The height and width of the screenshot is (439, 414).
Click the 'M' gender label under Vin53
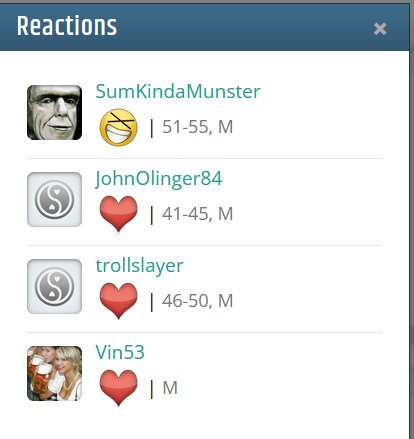[170, 388]
